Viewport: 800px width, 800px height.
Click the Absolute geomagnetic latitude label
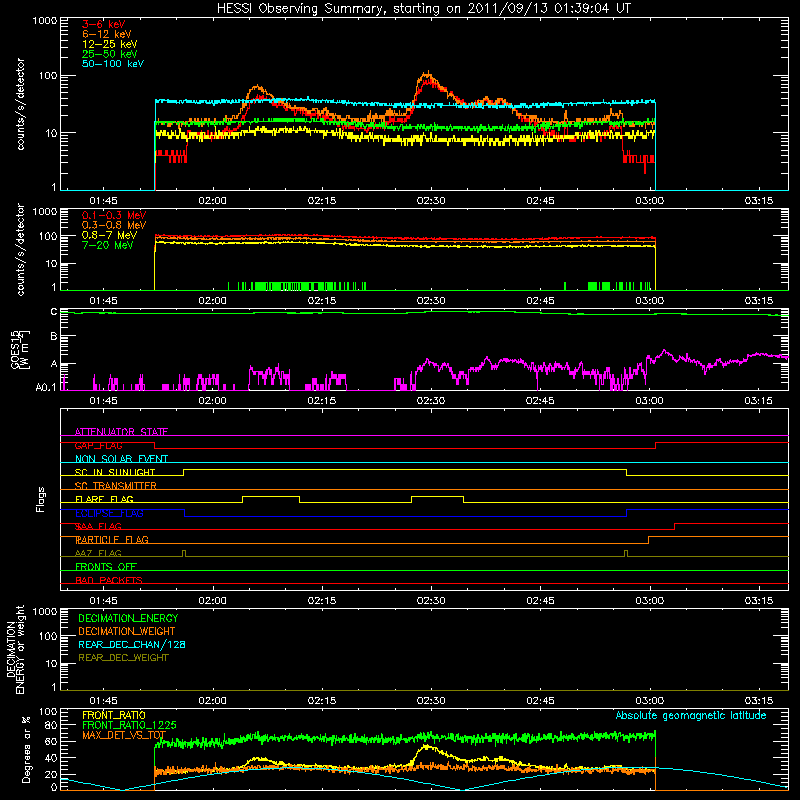pyautogui.click(x=691, y=715)
